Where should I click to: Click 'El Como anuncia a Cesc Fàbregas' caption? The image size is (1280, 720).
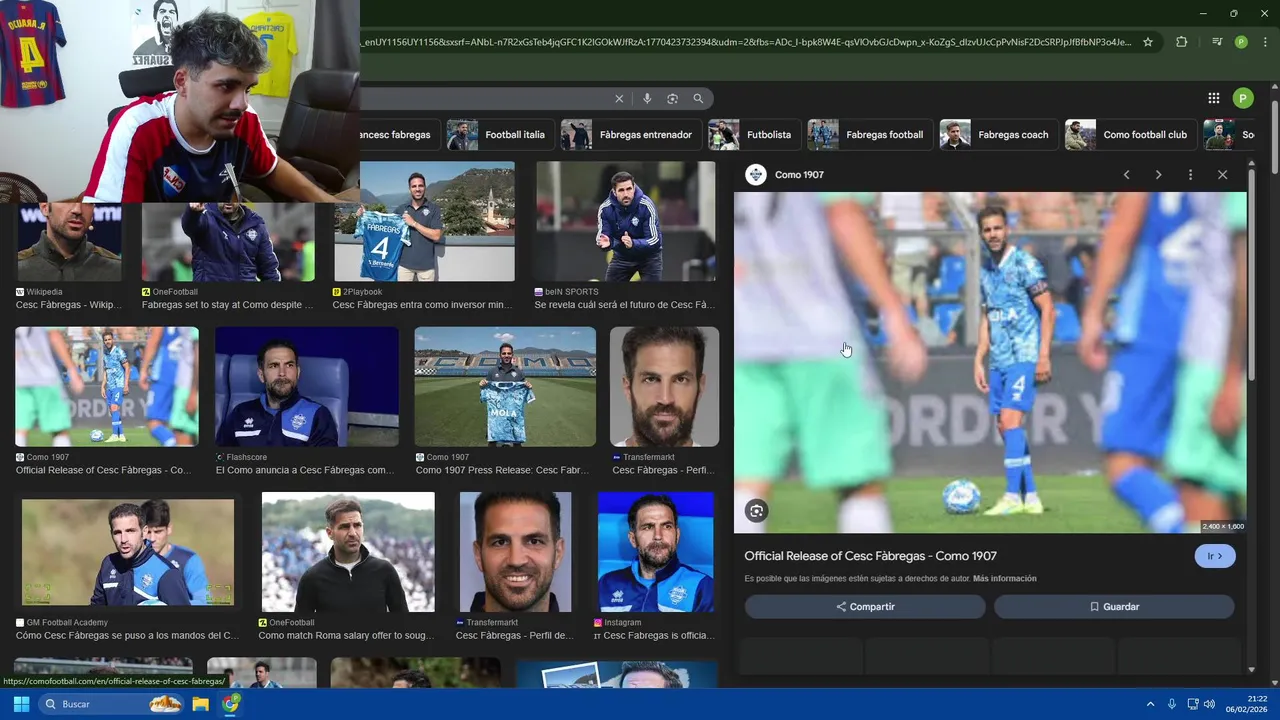(x=305, y=470)
